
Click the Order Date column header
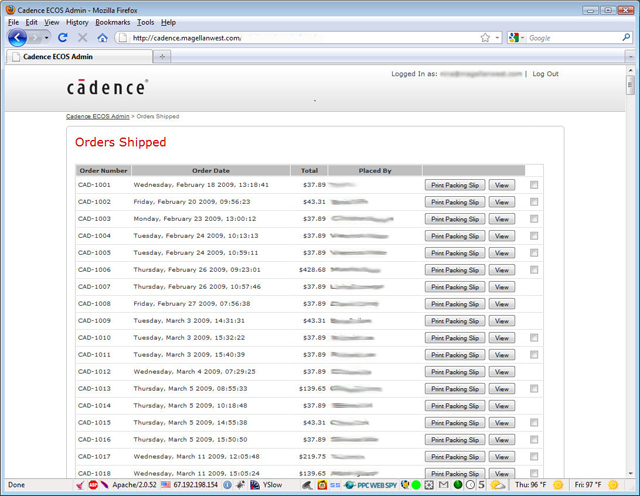pos(211,171)
